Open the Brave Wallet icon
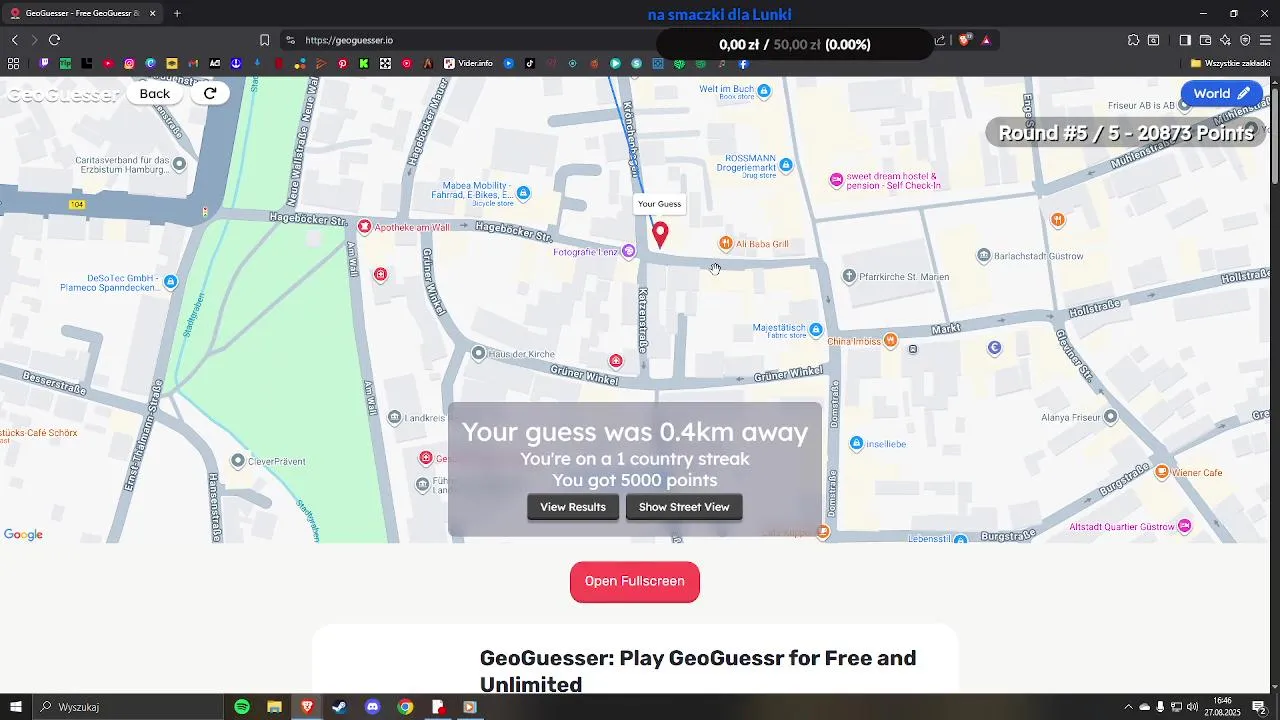The width and height of the screenshot is (1280, 720). [1205, 40]
